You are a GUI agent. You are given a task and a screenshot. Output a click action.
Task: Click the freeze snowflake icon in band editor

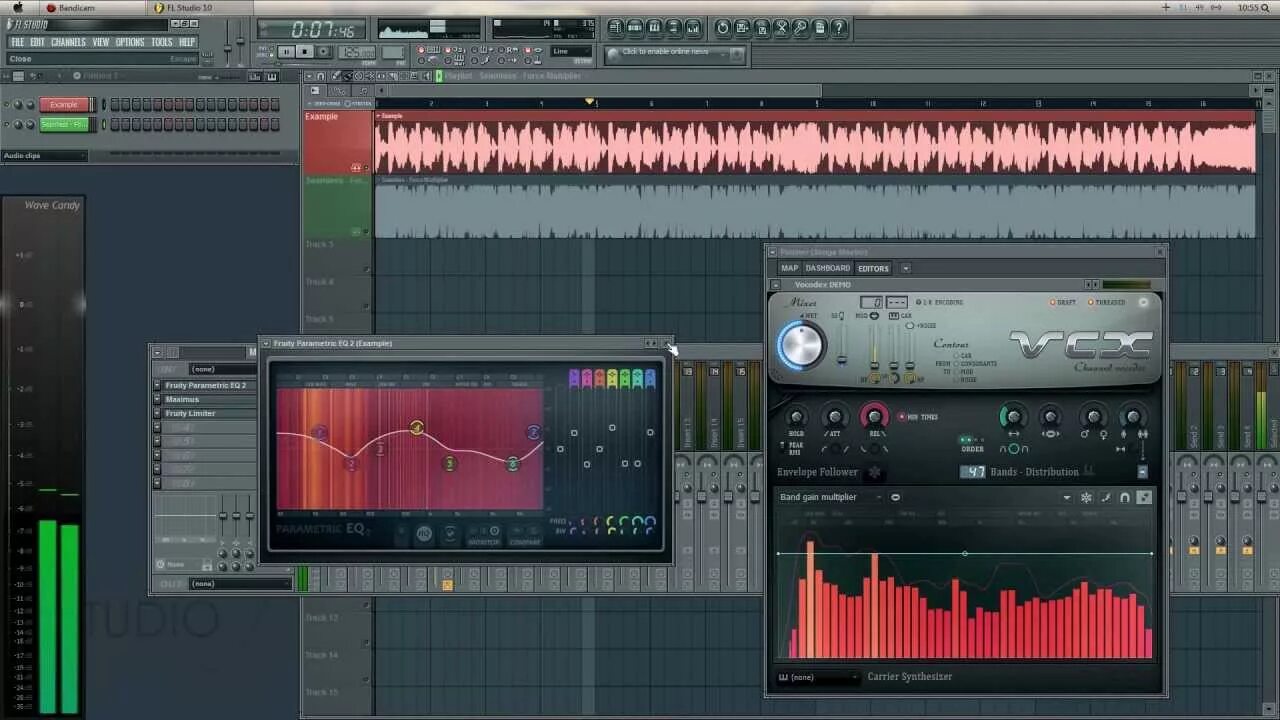click(x=1086, y=497)
